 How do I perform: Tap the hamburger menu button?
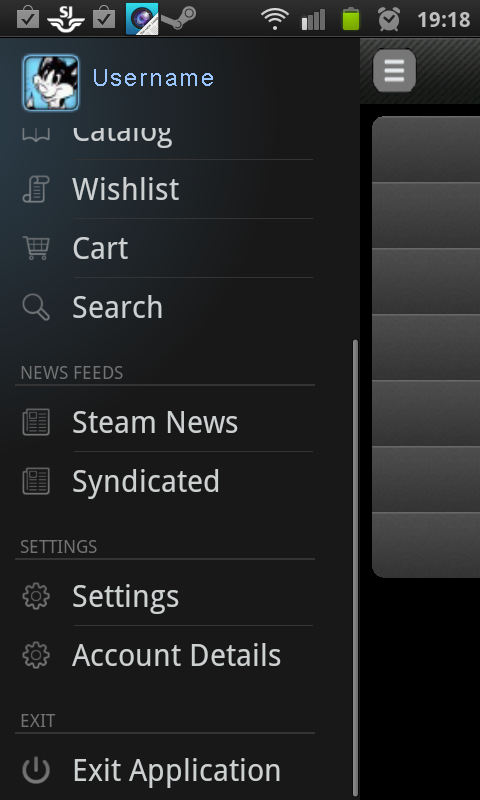click(x=394, y=70)
